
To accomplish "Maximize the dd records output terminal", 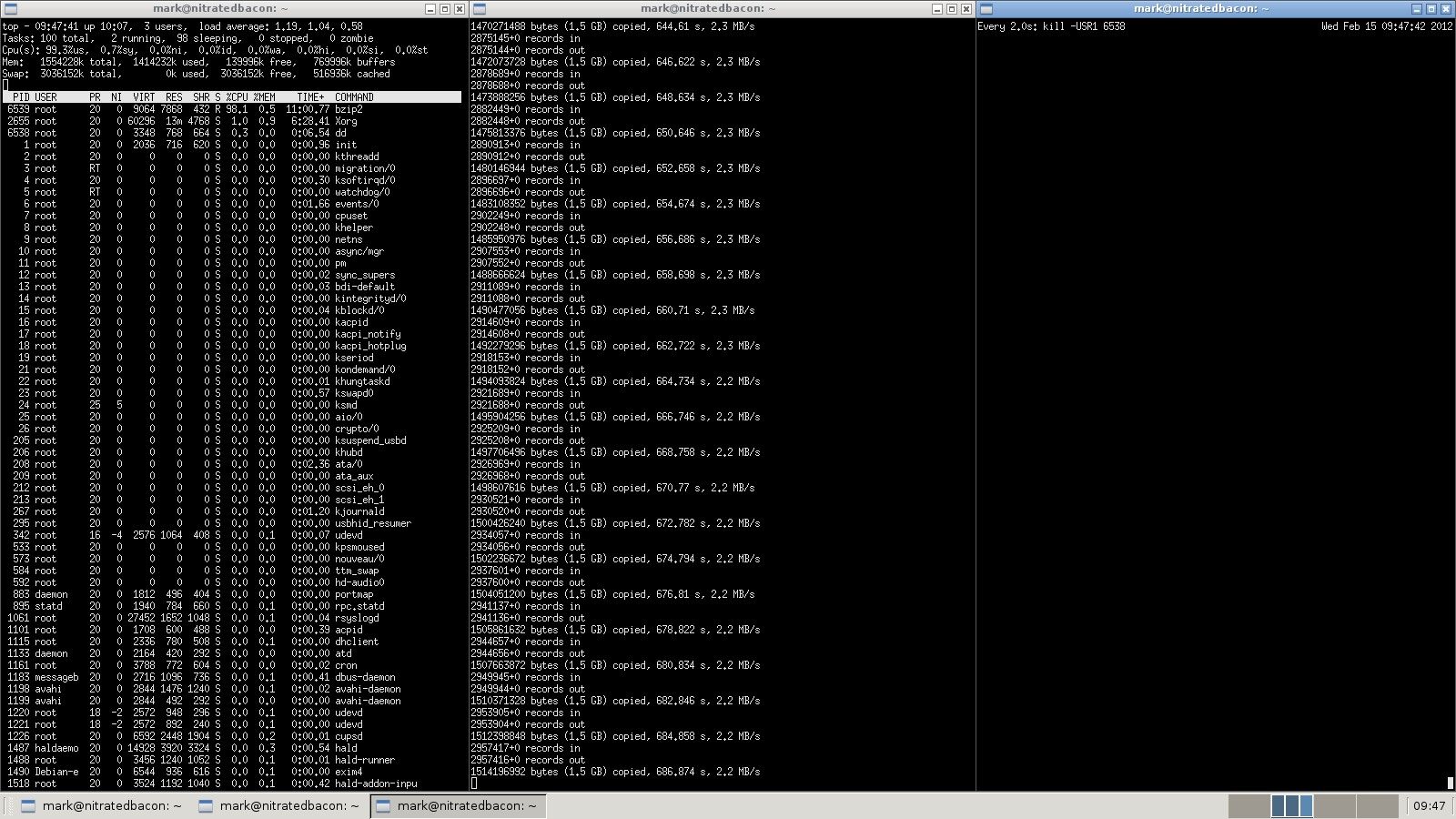I will click(x=952, y=8).
